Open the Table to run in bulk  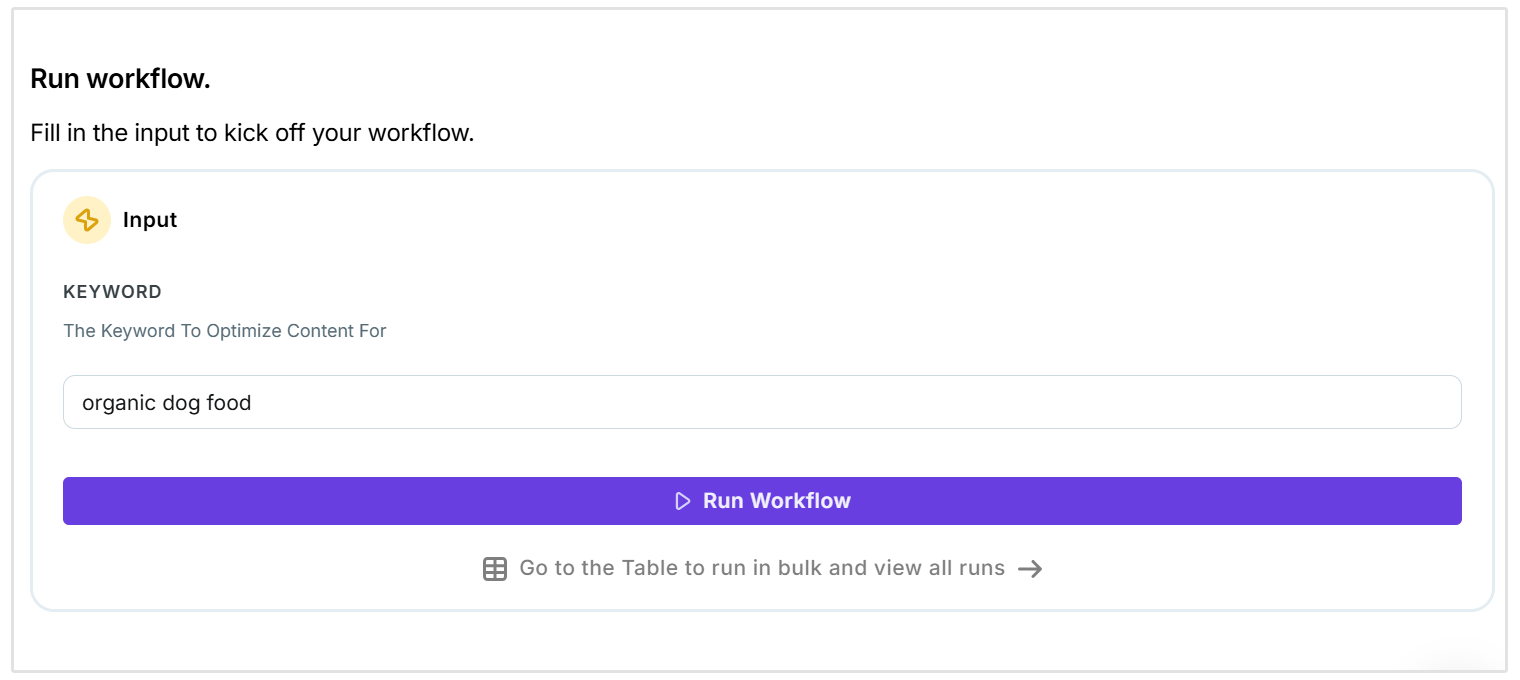[x=760, y=567]
